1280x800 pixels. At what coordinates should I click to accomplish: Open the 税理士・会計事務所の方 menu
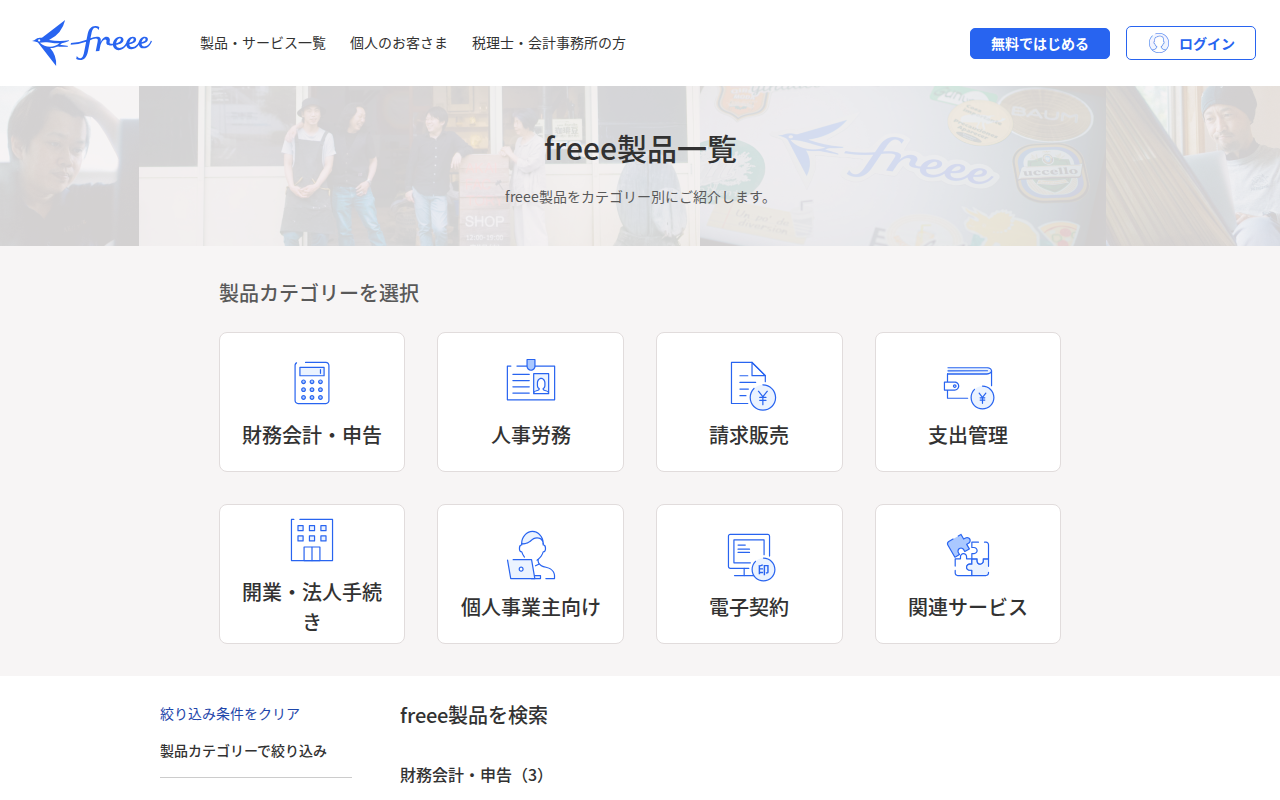(x=549, y=43)
